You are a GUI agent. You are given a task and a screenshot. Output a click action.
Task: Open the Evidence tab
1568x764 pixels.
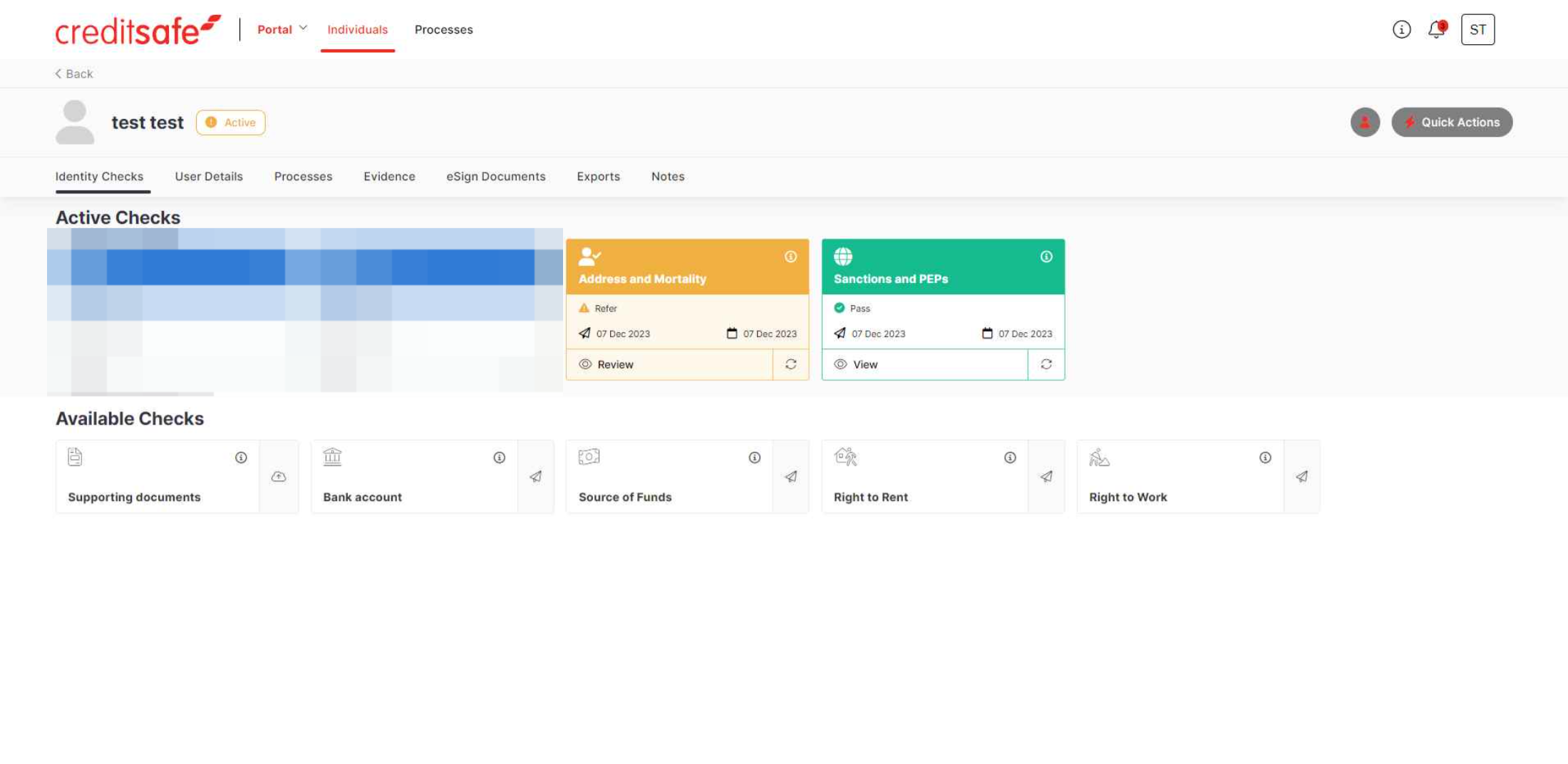[389, 176]
